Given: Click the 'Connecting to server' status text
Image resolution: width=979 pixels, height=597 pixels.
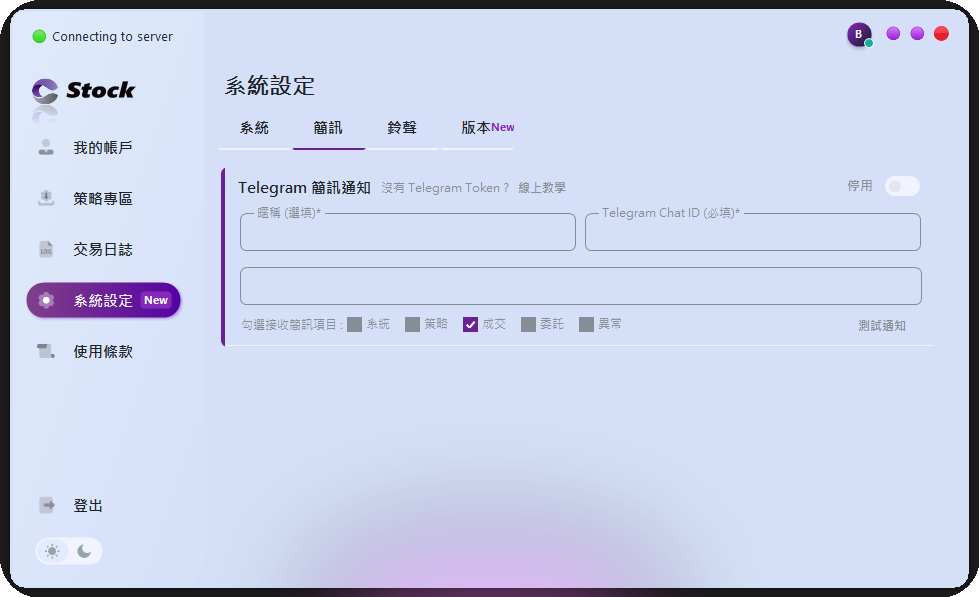Looking at the screenshot, I should click(112, 36).
